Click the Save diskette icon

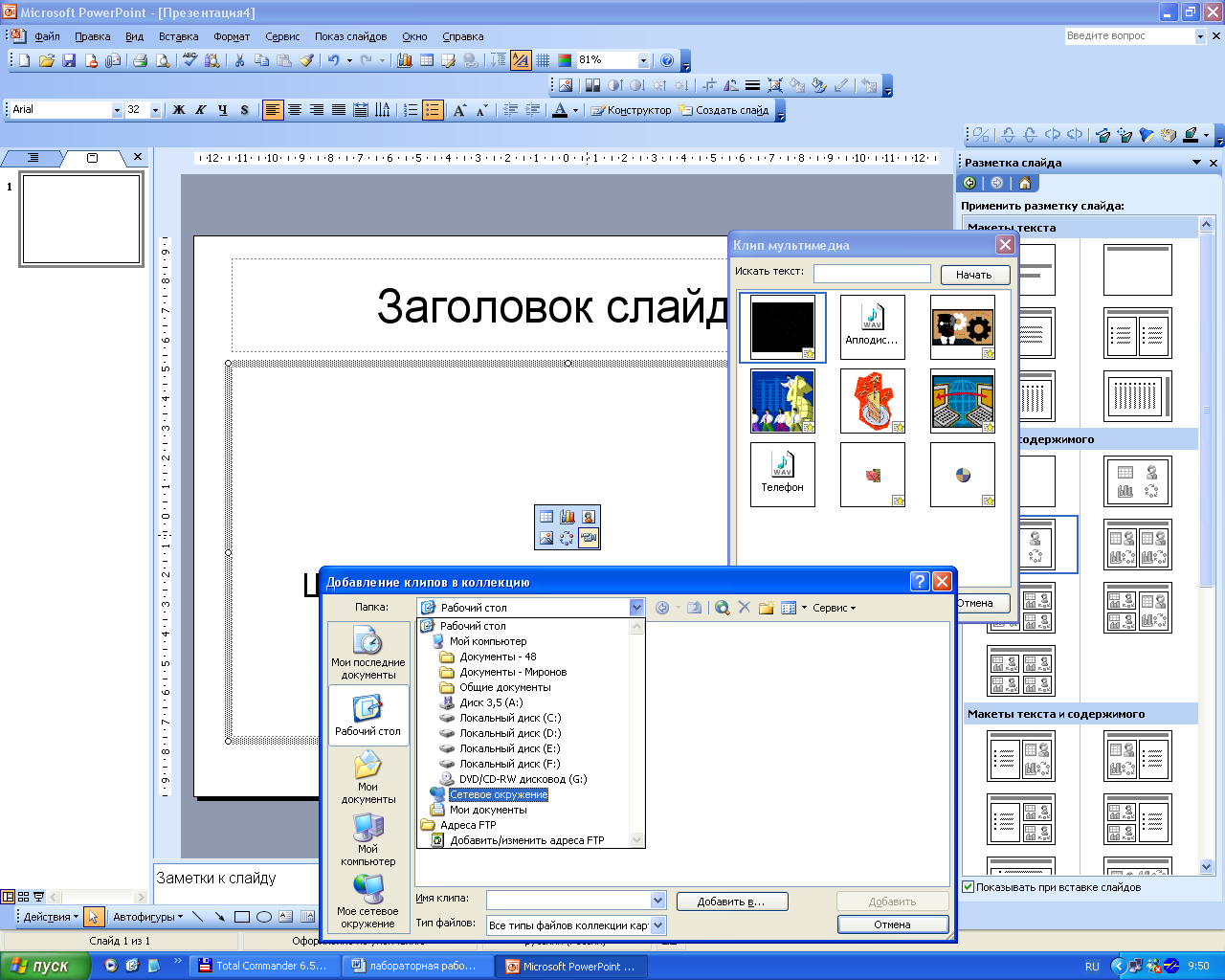(x=68, y=60)
